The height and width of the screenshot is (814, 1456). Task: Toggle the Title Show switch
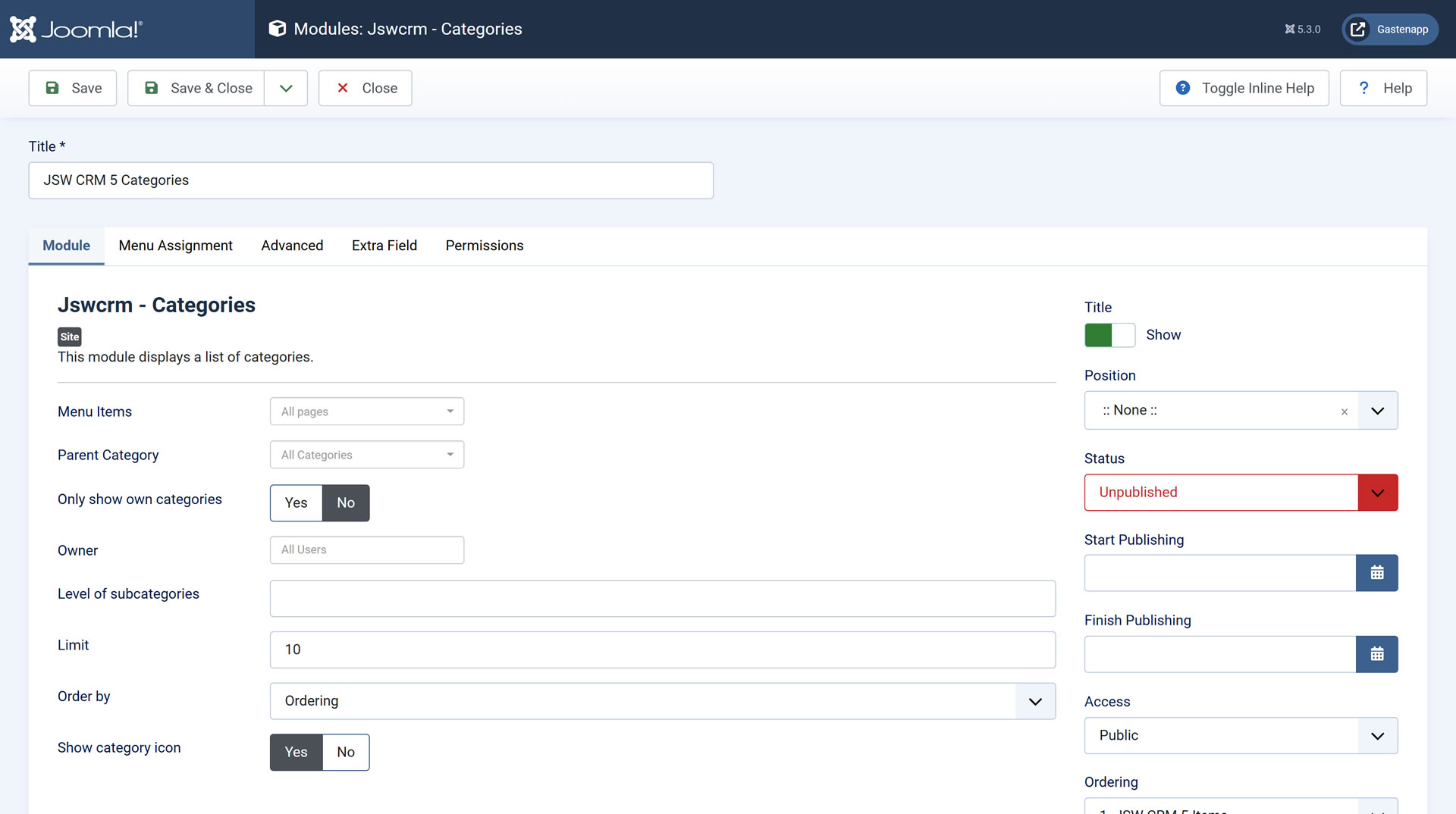click(1109, 335)
